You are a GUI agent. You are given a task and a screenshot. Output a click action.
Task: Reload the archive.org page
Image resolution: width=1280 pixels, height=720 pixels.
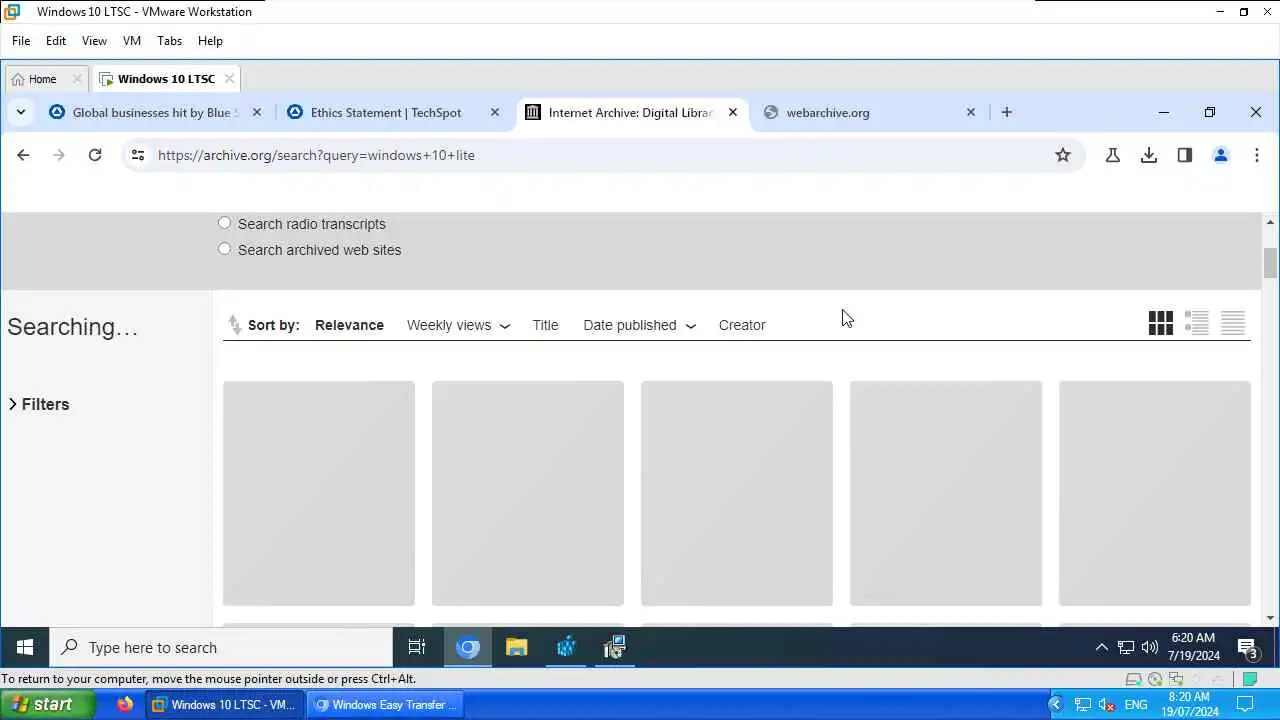(95, 155)
